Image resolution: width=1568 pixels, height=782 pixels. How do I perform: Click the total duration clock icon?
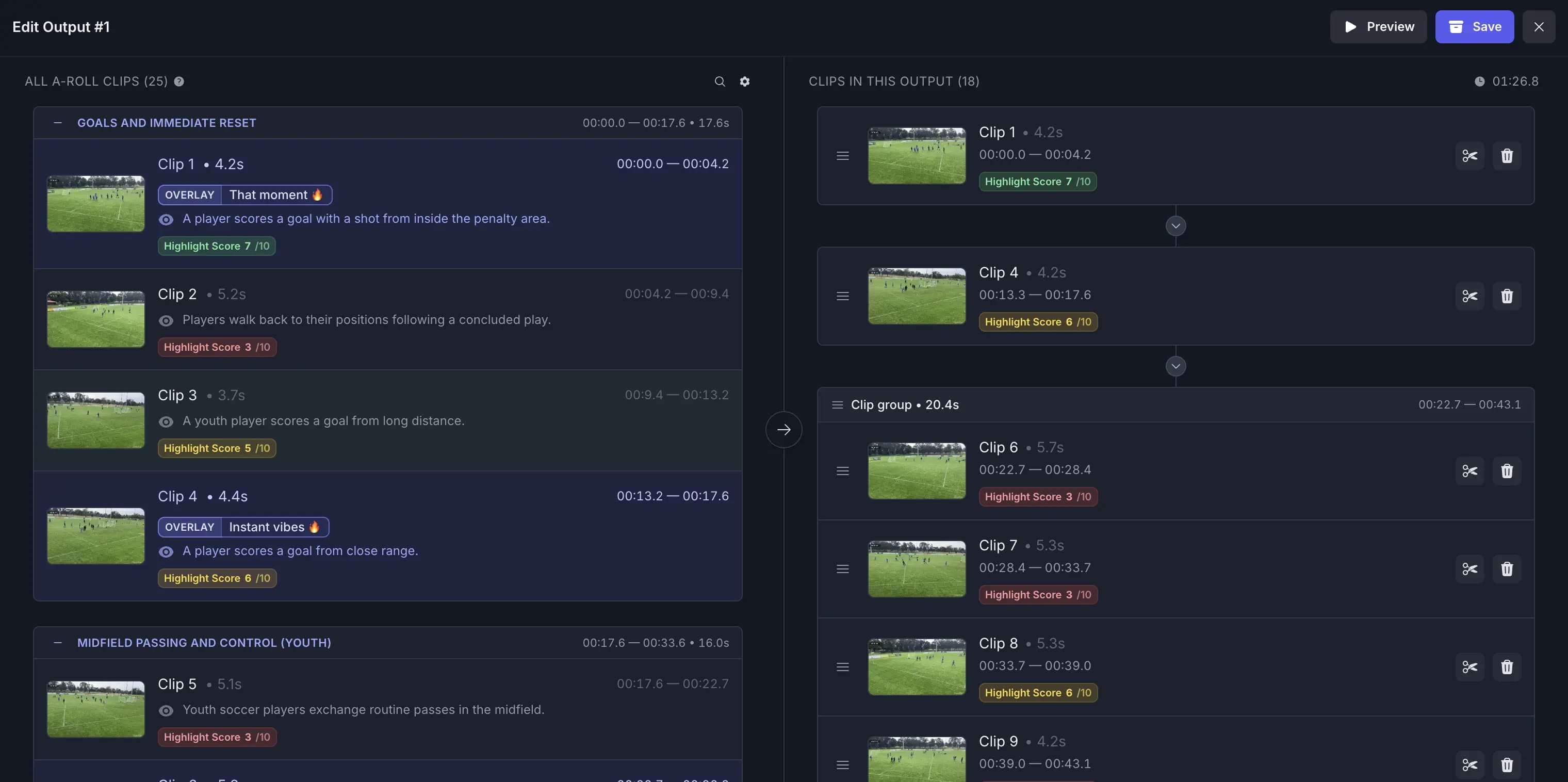[1479, 82]
